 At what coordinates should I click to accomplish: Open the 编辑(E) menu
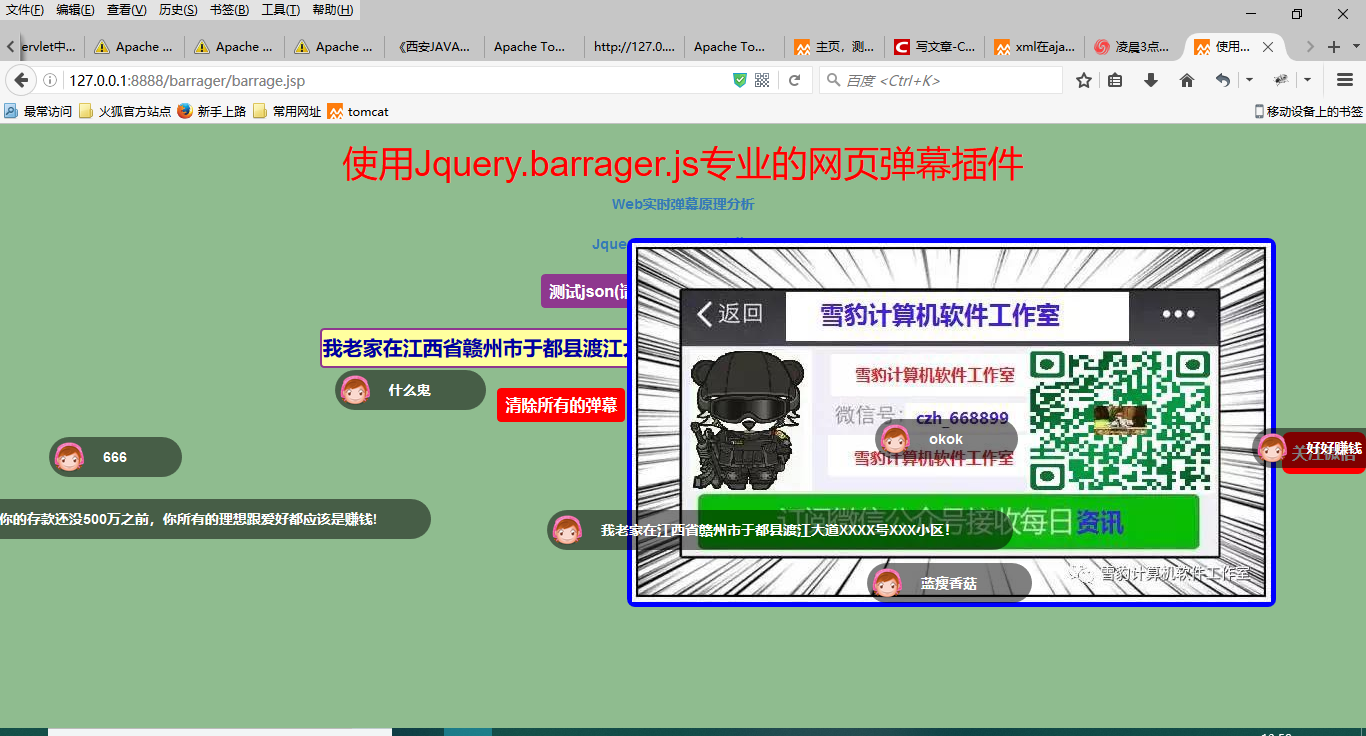pos(75,10)
